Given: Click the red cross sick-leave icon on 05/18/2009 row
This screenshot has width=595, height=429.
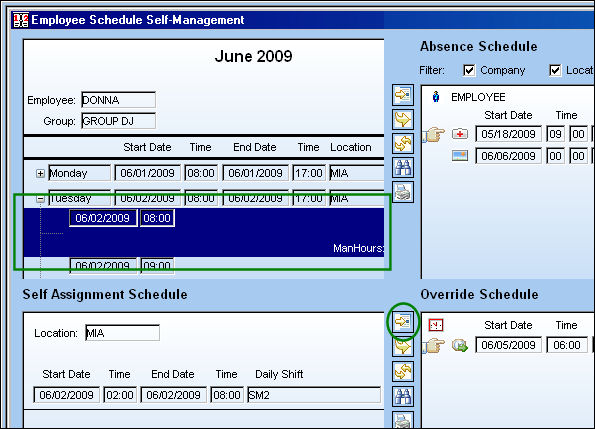Looking at the screenshot, I should [x=460, y=134].
